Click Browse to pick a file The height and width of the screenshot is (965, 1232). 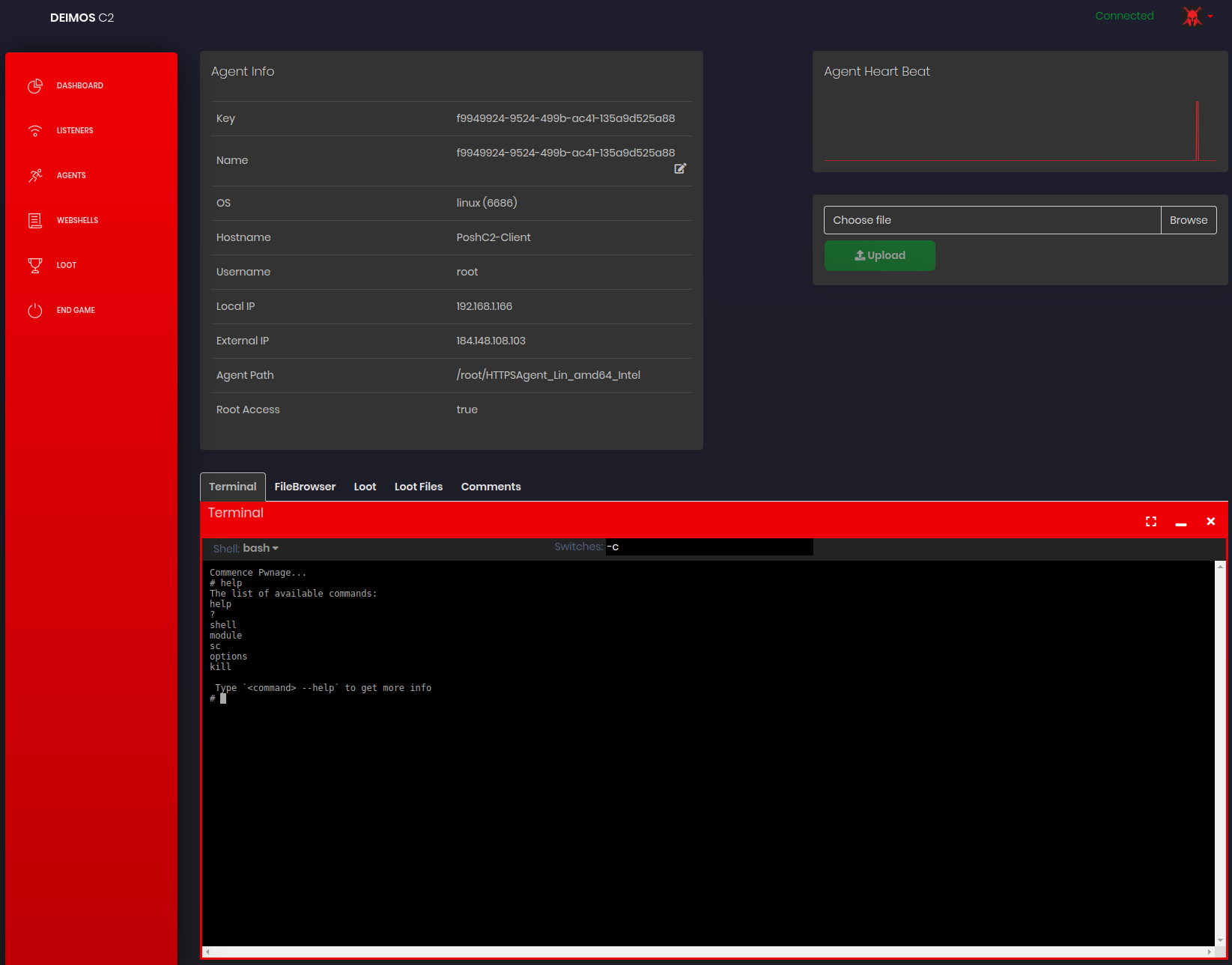pyautogui.click(x=1188, y=219)
